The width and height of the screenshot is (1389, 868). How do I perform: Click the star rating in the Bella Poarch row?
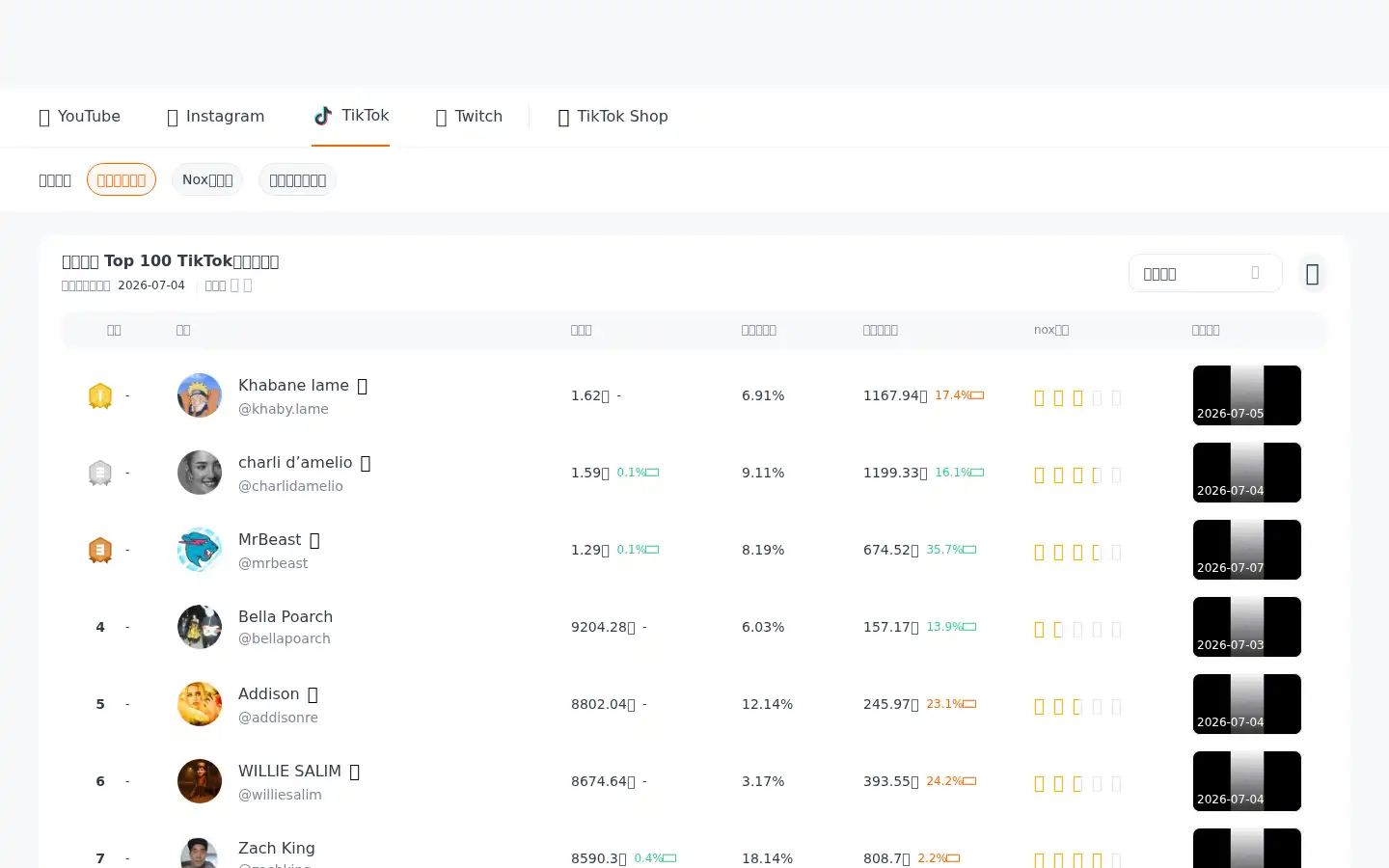click(1077, 629)
